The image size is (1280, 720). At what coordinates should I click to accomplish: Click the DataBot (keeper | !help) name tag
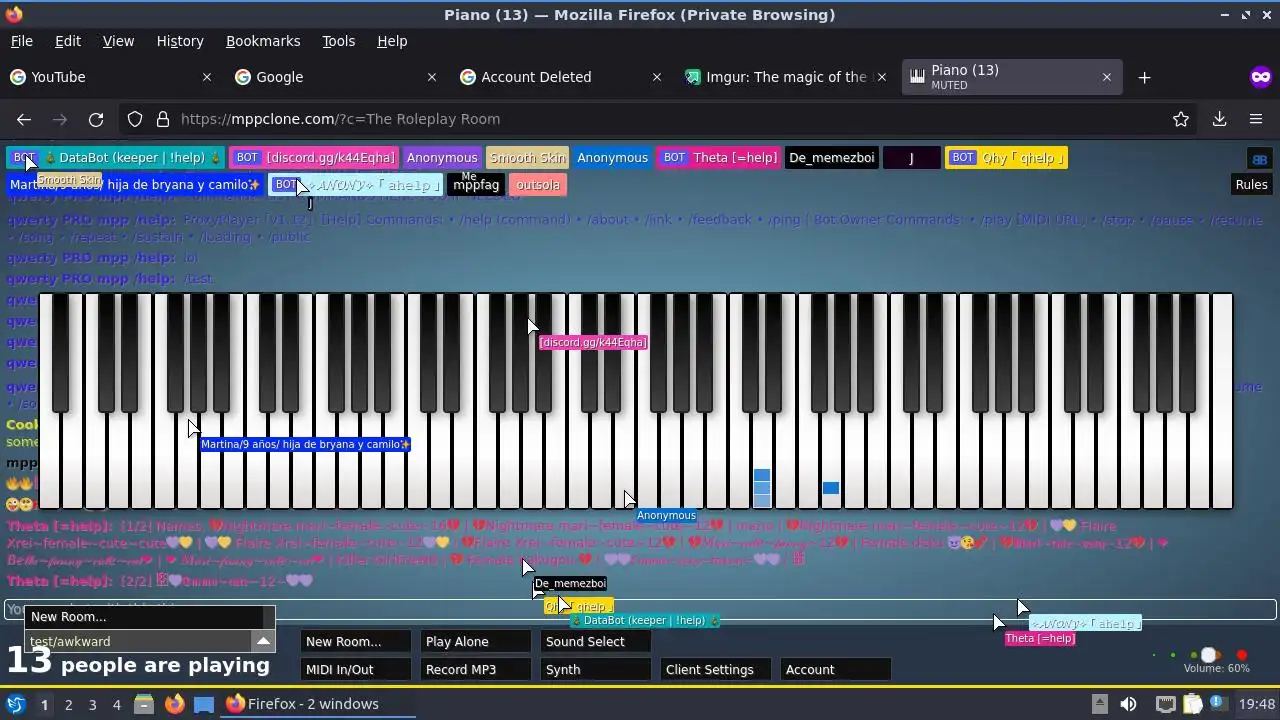(x=116, y=158)
